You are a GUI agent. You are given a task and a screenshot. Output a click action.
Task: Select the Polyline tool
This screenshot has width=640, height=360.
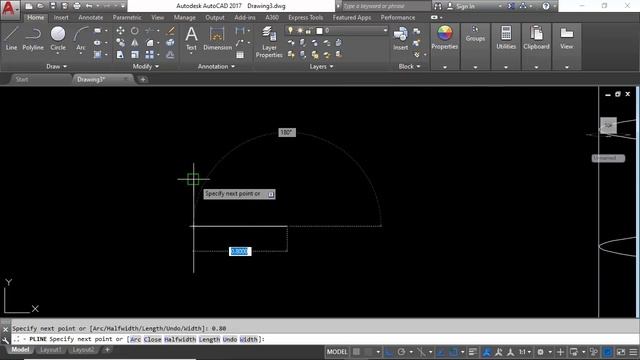click(x=33, y=39)
